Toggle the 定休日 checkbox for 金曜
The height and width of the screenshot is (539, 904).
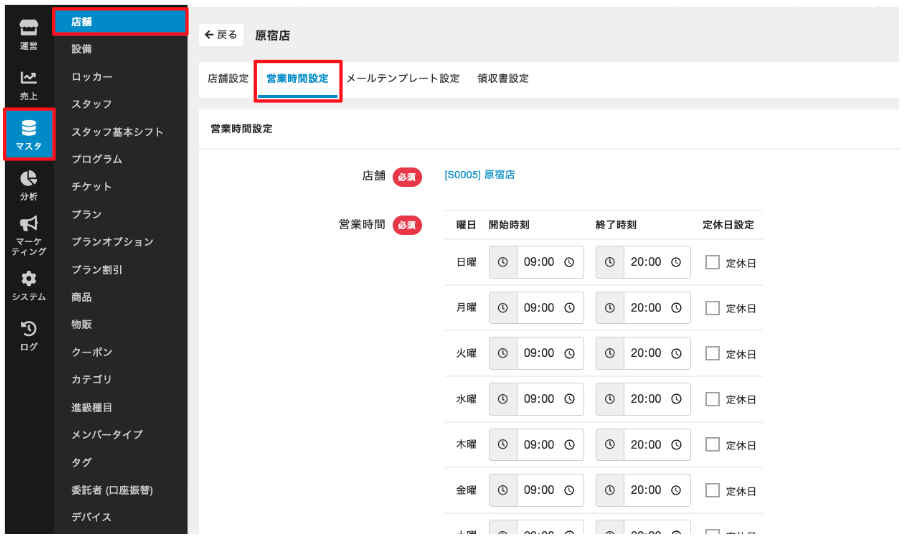coord(713,490)
